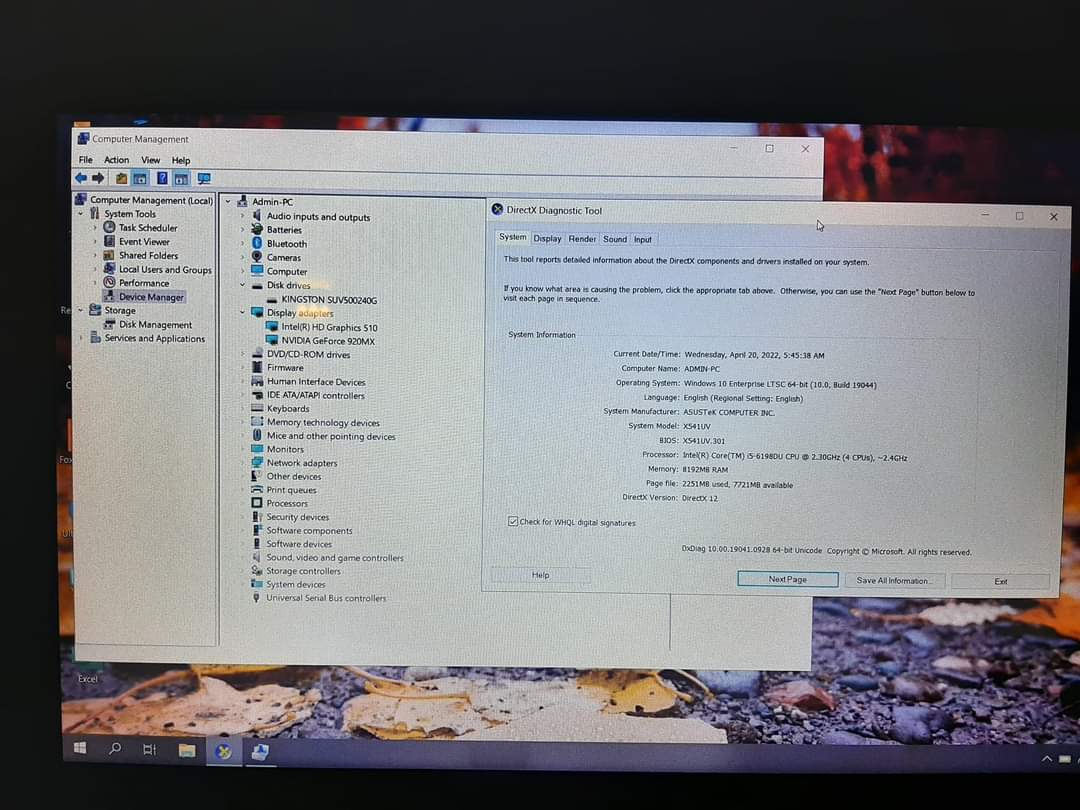This screenshot has width=1080, height=810.
Task: Click the Save All Information button
Action: point(894,581)
